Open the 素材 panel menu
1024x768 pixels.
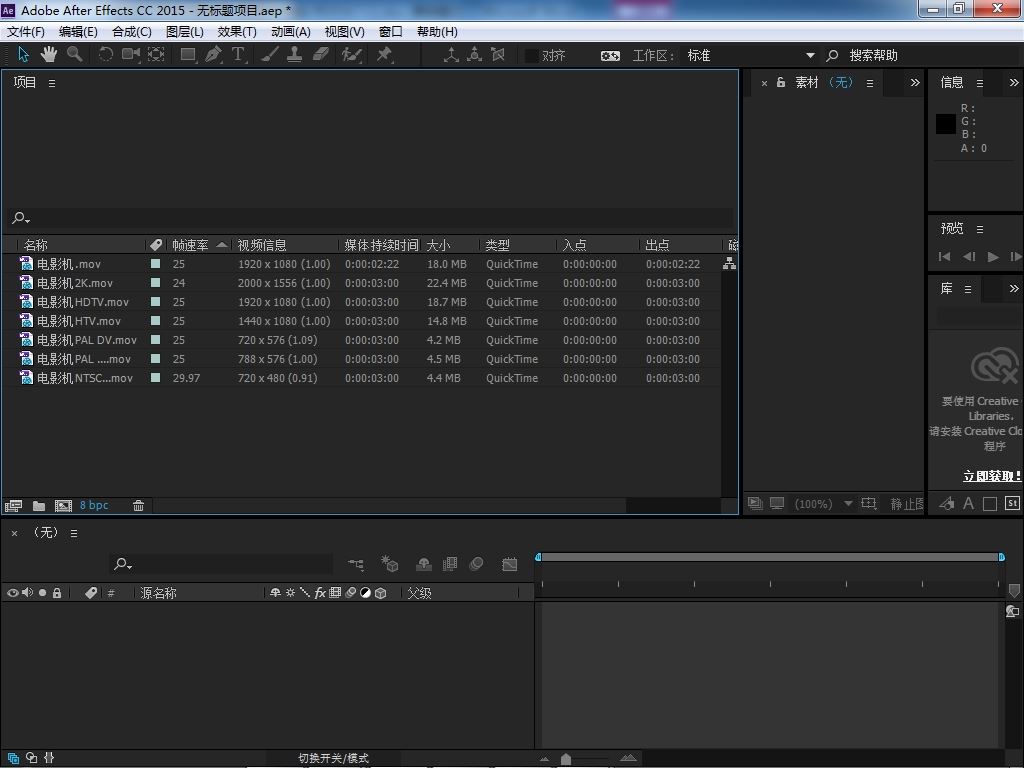(x=870, y=84)
